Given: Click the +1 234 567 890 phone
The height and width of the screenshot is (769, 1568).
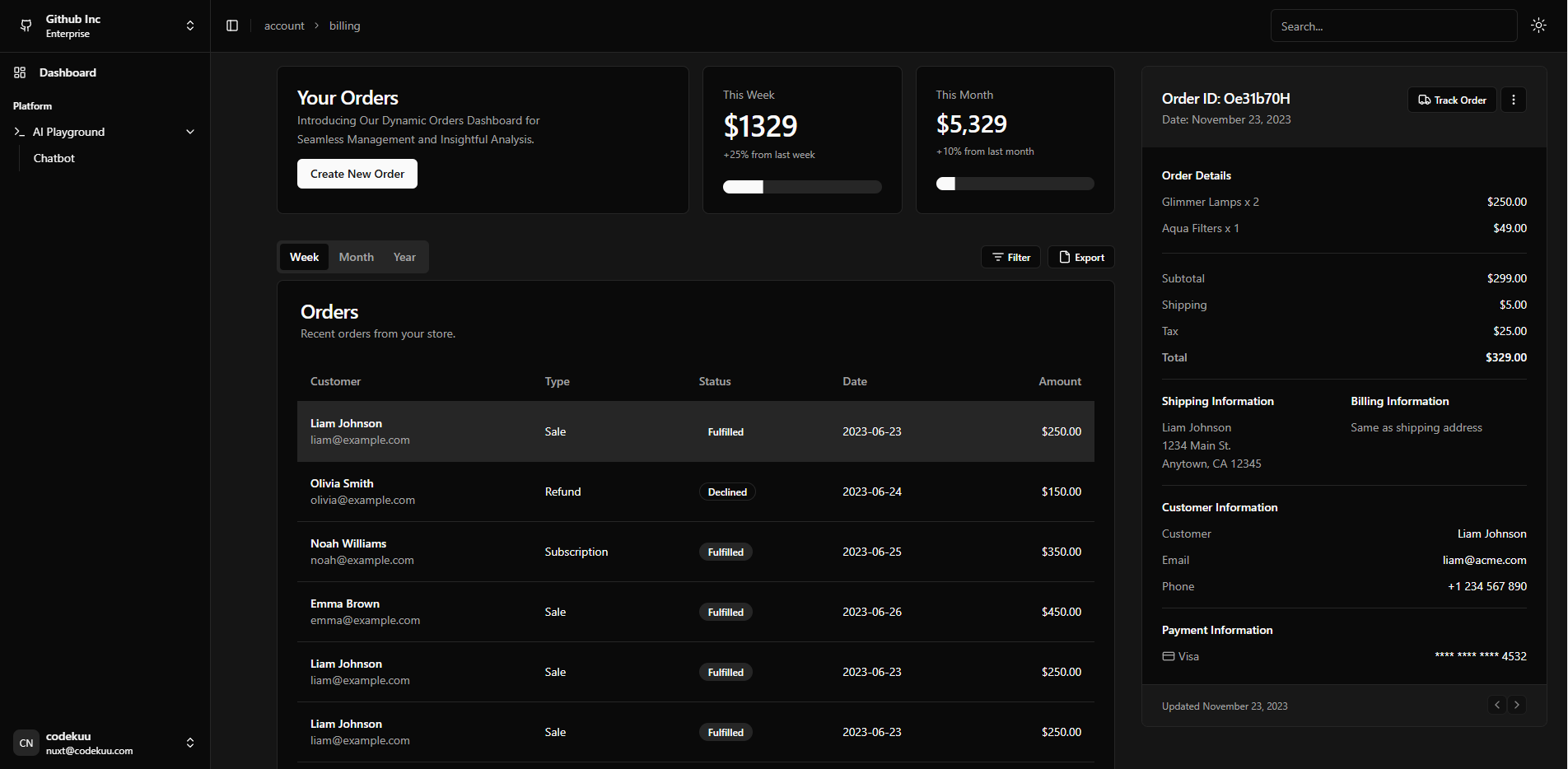Looking at the screenshot, I should pyautogui.click(x=1487, y=586).
